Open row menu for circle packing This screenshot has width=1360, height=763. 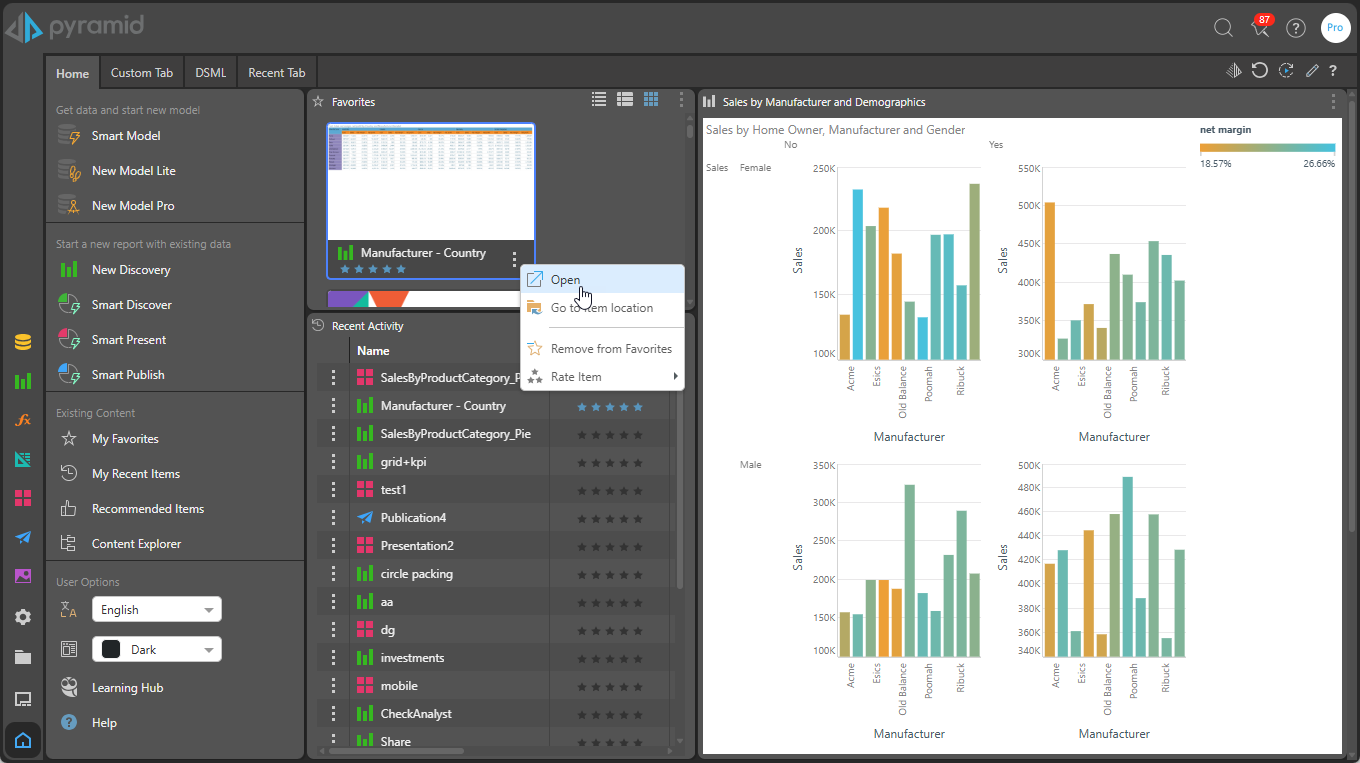pyautogui.click(x=334, y=574)
